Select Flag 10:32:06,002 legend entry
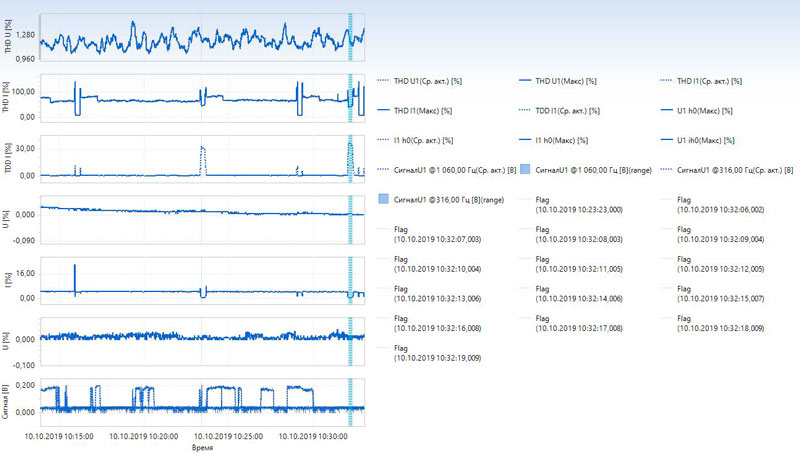This screenshot has height=453, width=800. coord(720,204)
